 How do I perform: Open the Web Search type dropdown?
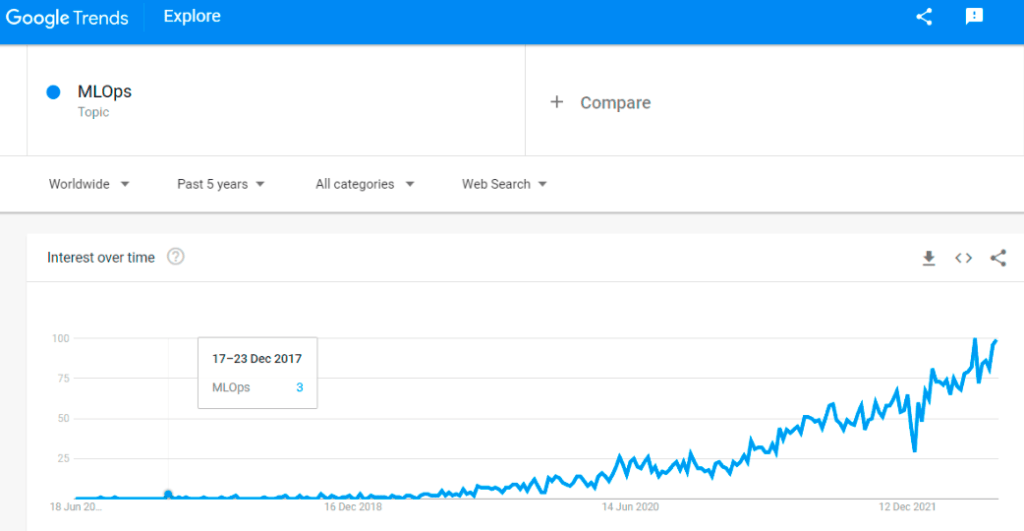504,184
